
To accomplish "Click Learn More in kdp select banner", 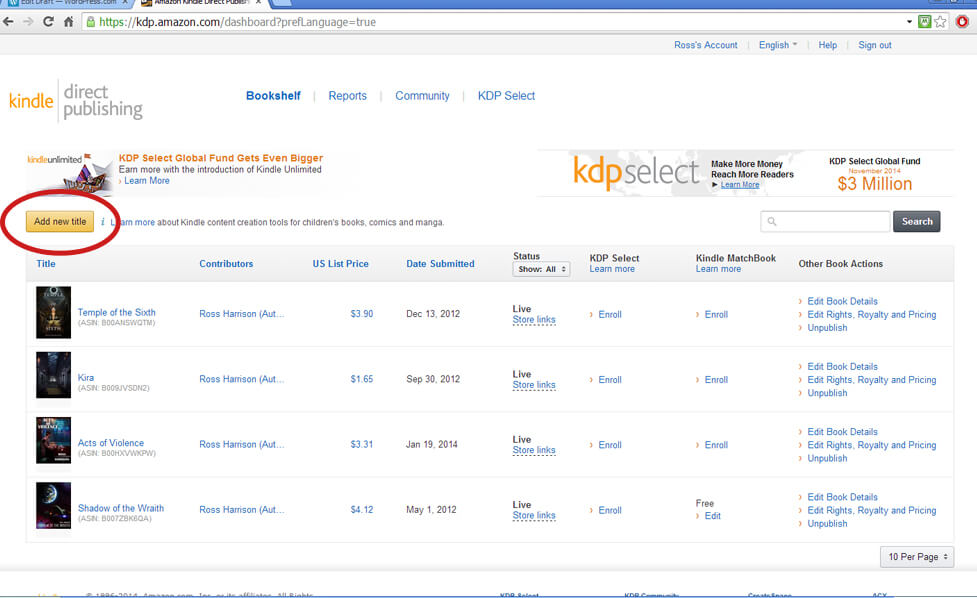I will (x=740, y=185).
